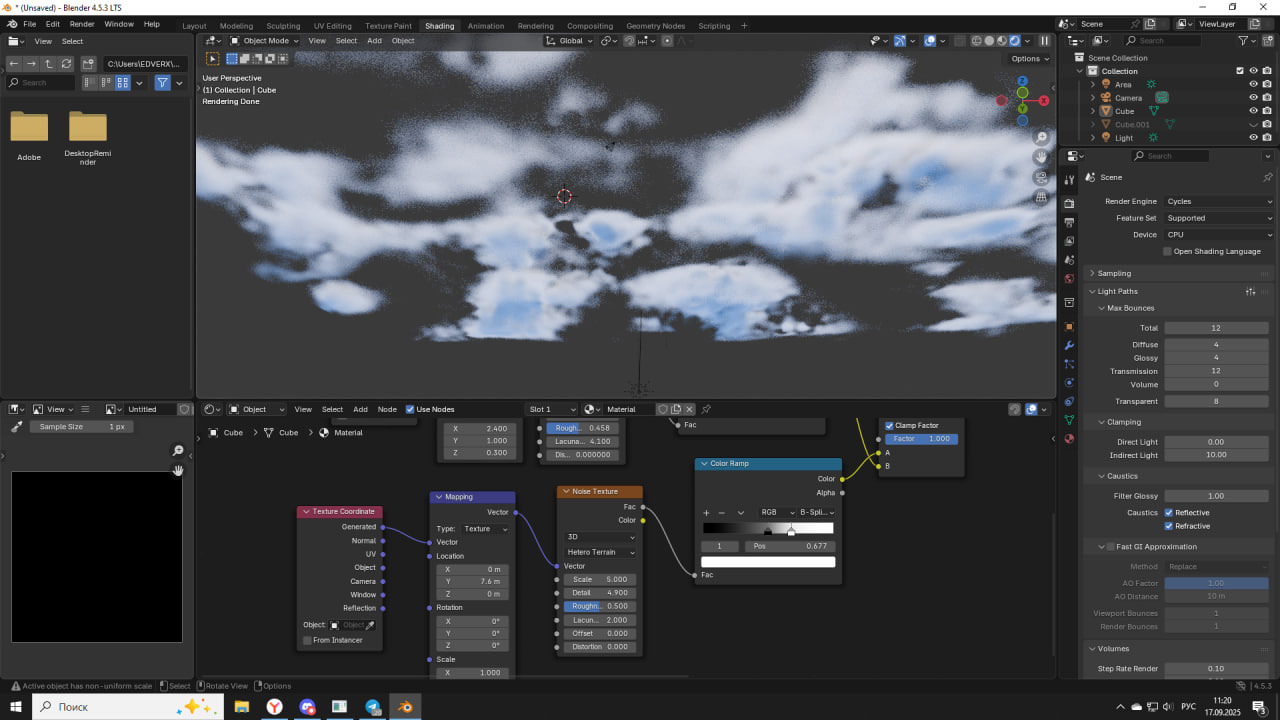Click the outliner filter funnel icon
This screenshot has height=720, width=1280.
(x=1244, y=41)
